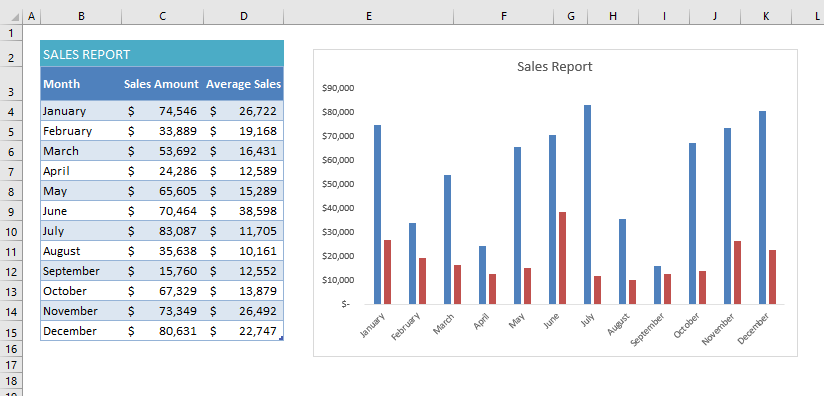Click the December month cell
Screen dimensions: 824x396
(81, 331)
